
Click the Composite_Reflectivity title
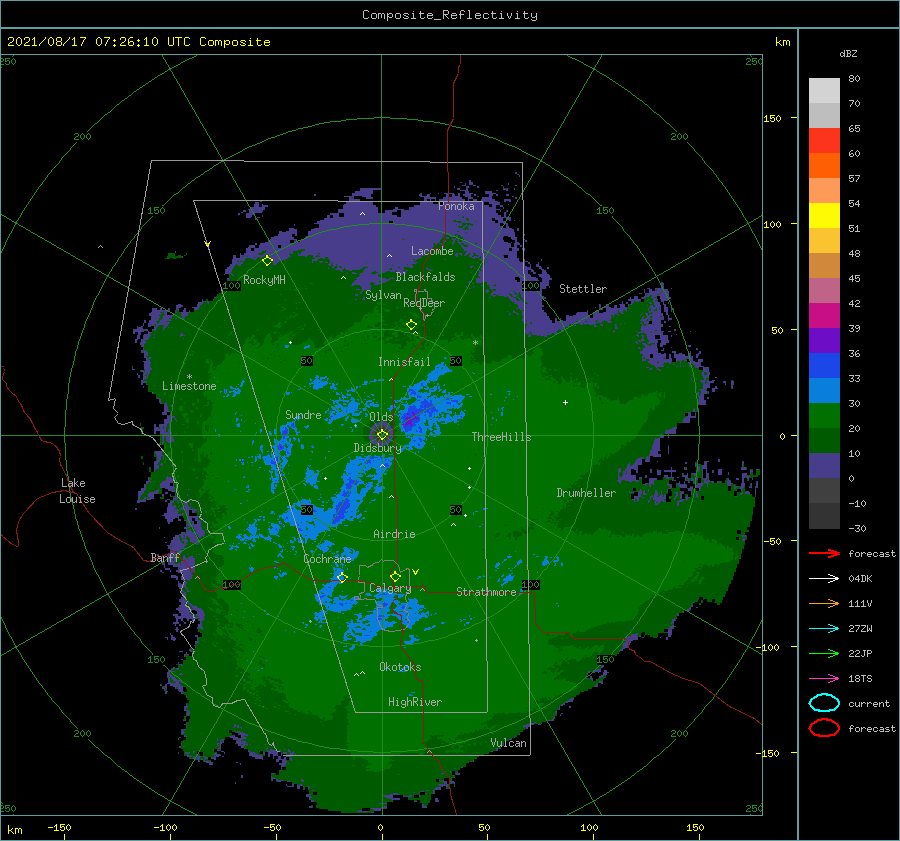coord(450,15)
